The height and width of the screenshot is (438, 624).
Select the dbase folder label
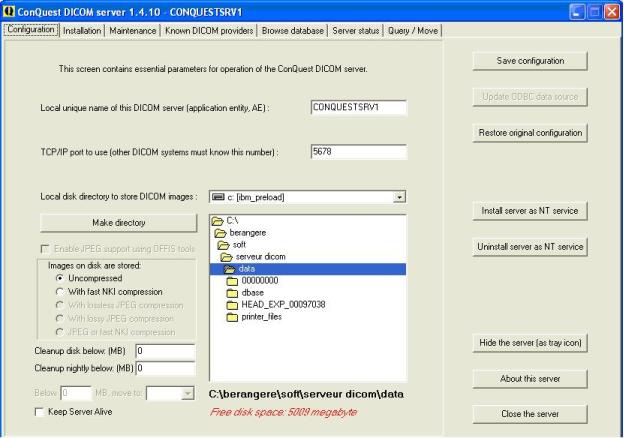point(253,293)
